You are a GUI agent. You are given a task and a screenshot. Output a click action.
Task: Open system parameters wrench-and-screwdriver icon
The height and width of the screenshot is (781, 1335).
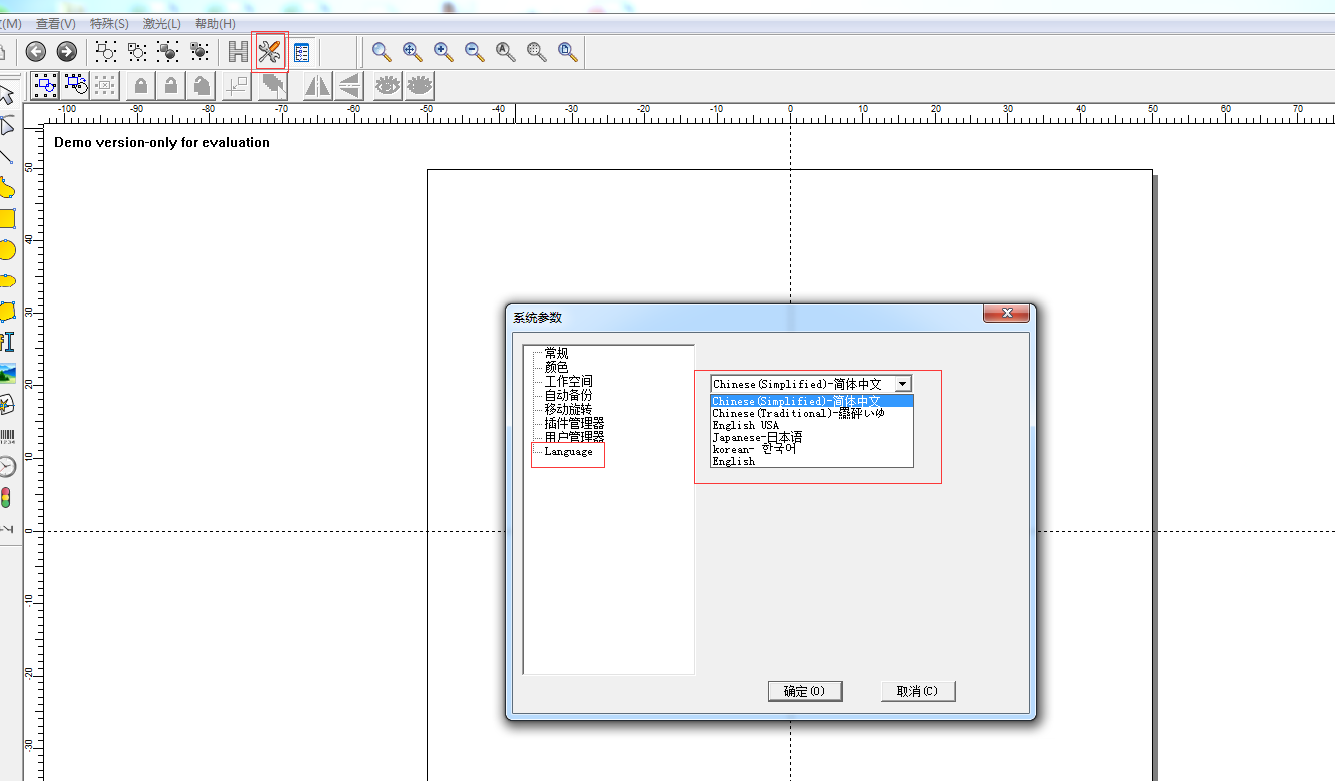270,52
